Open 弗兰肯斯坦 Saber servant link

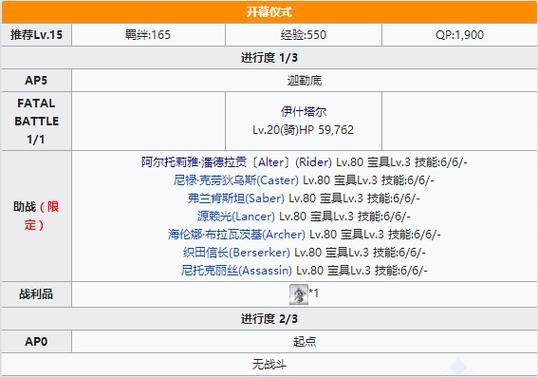point(236,198)
